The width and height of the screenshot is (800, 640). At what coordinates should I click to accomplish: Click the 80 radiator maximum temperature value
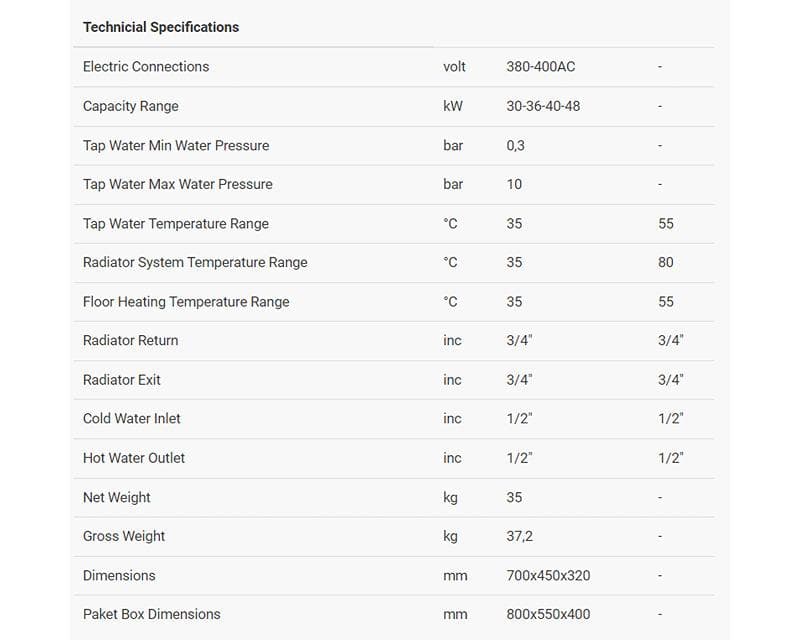(x=666, y=262)
